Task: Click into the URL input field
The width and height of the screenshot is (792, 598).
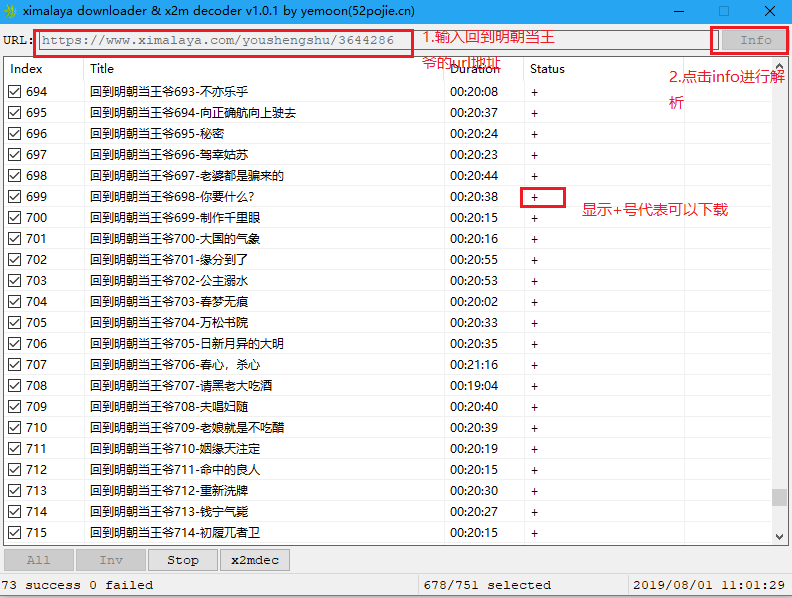Action: (x=379, y=40)
